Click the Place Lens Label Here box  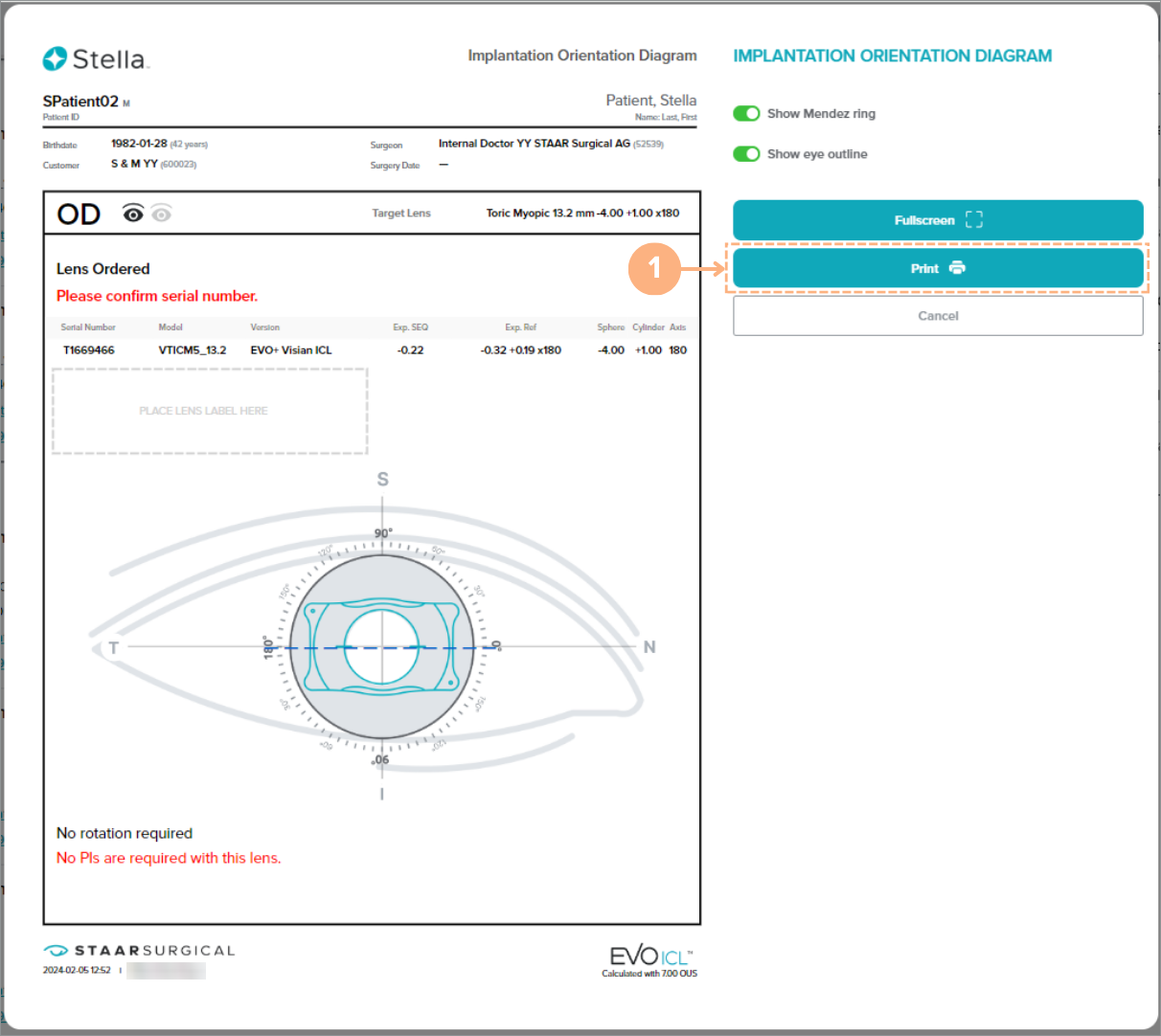coord(210,411)
